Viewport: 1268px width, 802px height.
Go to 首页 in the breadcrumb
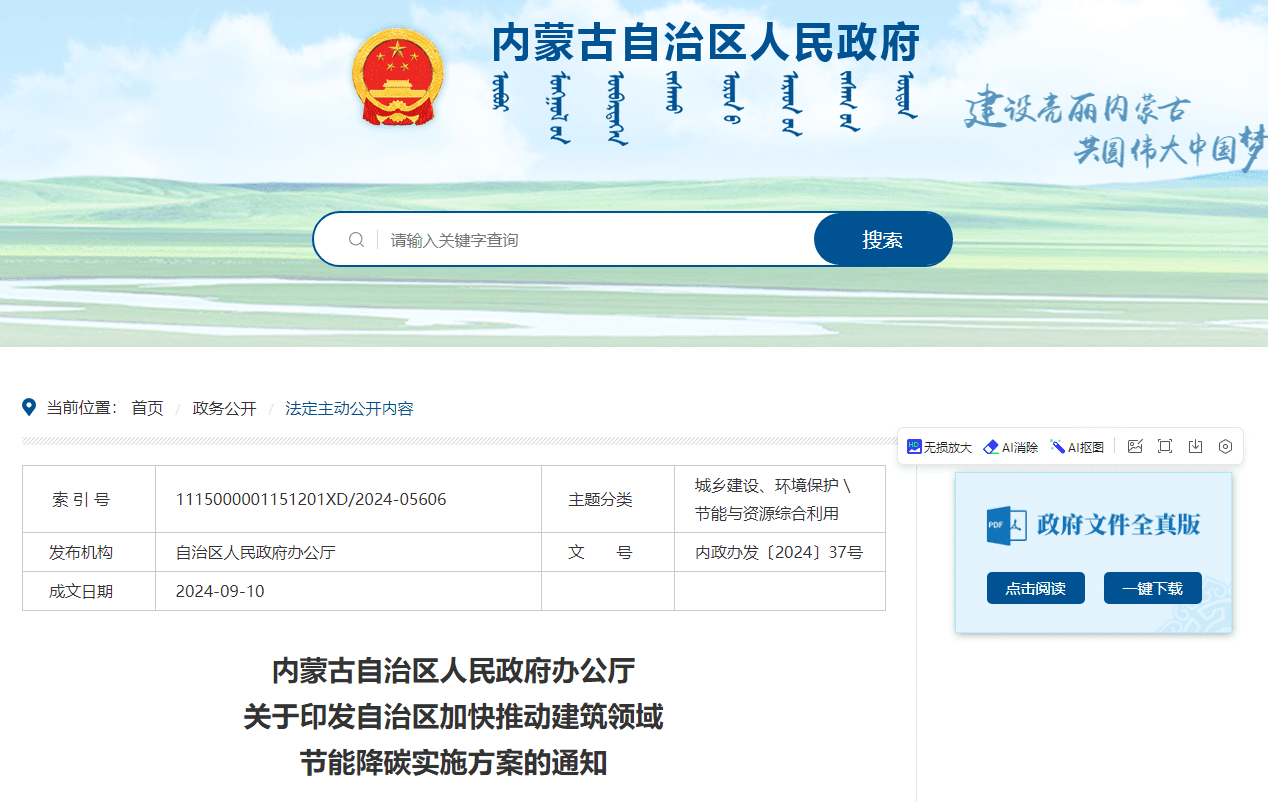tap(147, 408)
